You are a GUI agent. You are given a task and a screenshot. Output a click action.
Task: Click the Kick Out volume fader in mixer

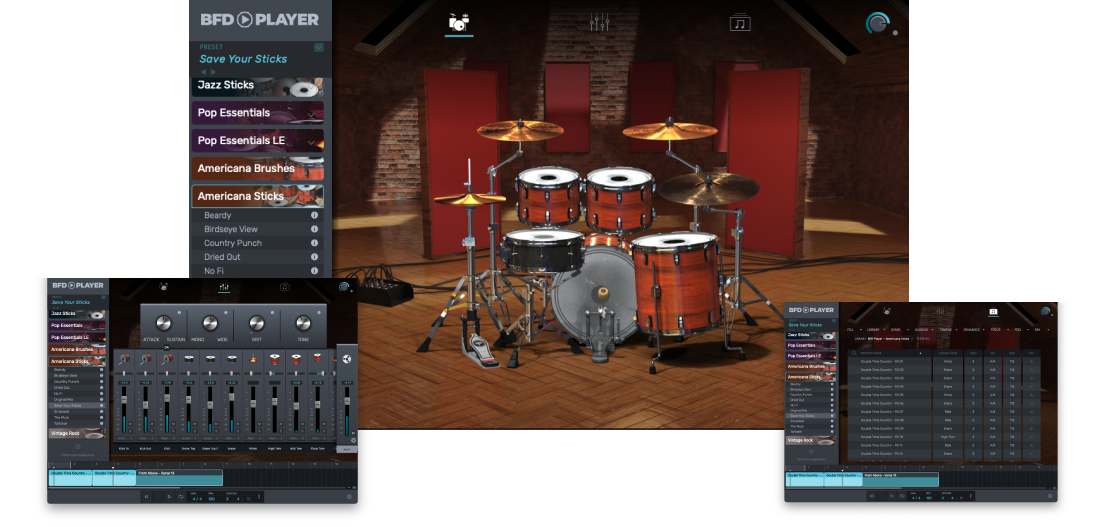click(145, 404)
